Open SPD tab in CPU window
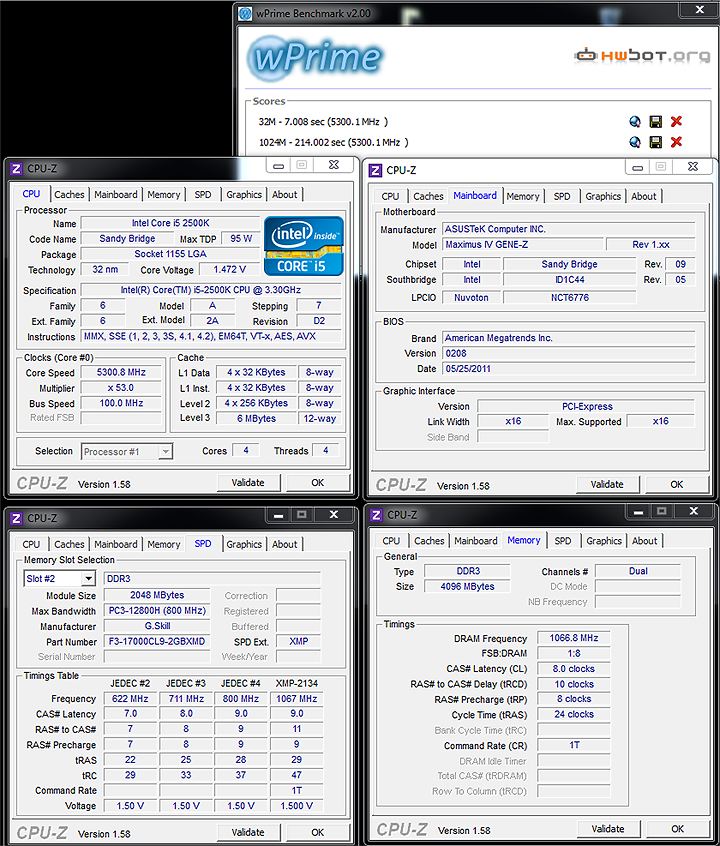 203,195
